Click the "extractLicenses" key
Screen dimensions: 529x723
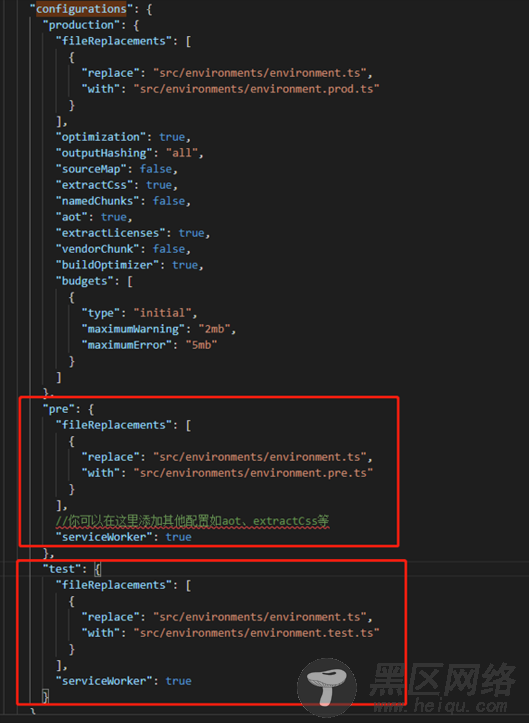(110, 233)
